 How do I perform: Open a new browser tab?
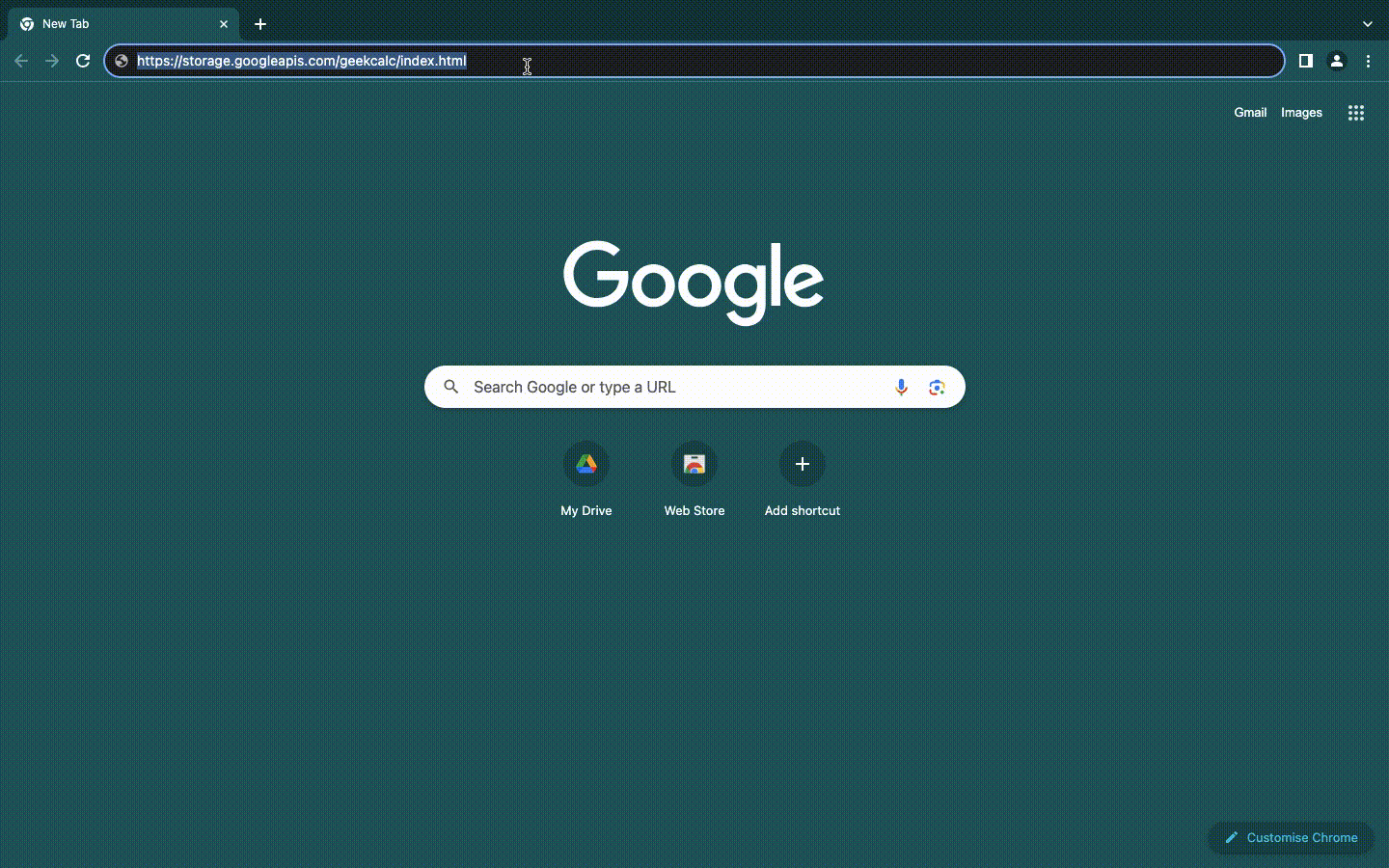(x=260, y=24)
